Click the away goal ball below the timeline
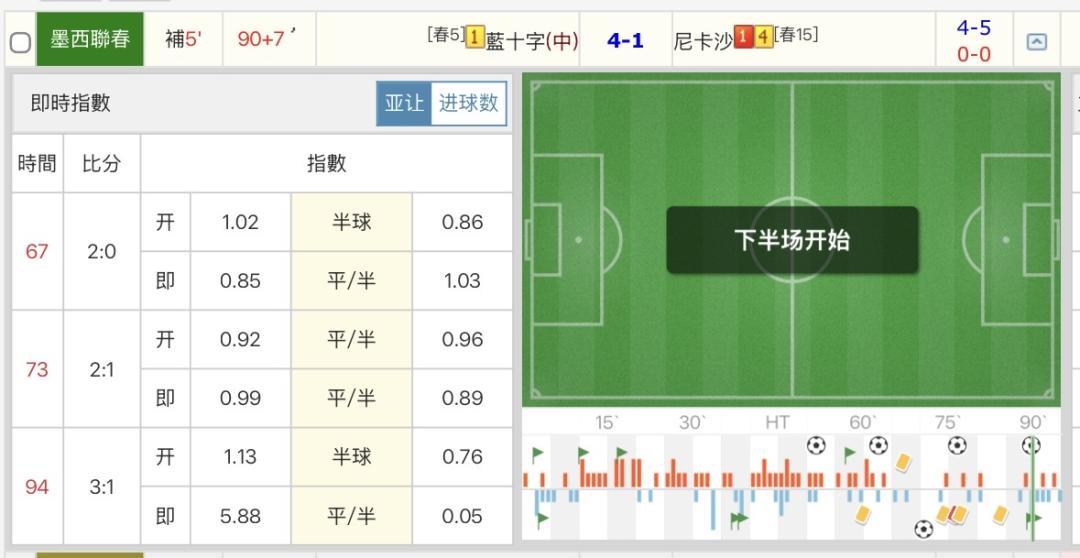Screen dimensions: 1080x558 click(x=923, y=528)
